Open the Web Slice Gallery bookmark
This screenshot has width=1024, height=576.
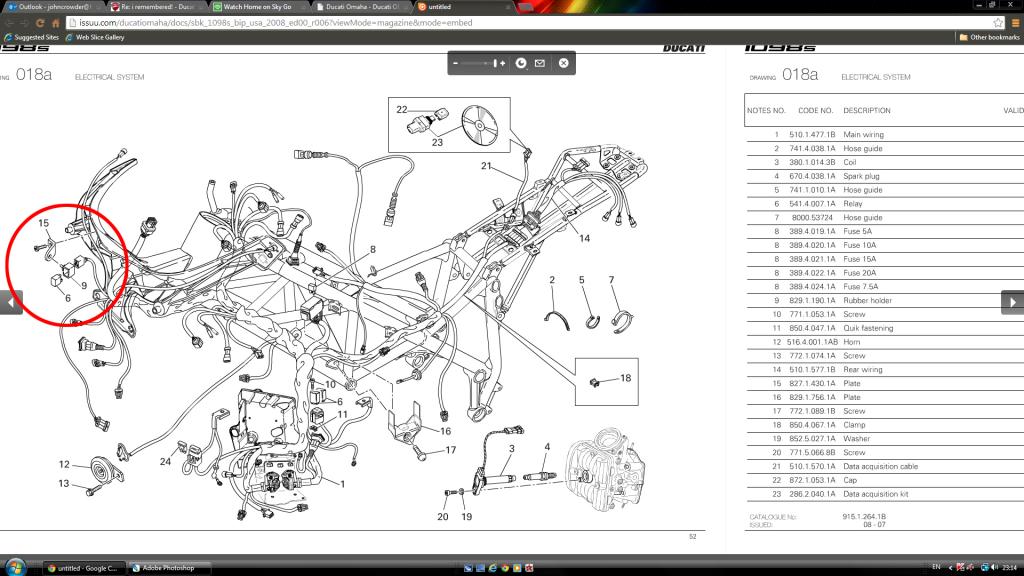[x=100, y=36]
